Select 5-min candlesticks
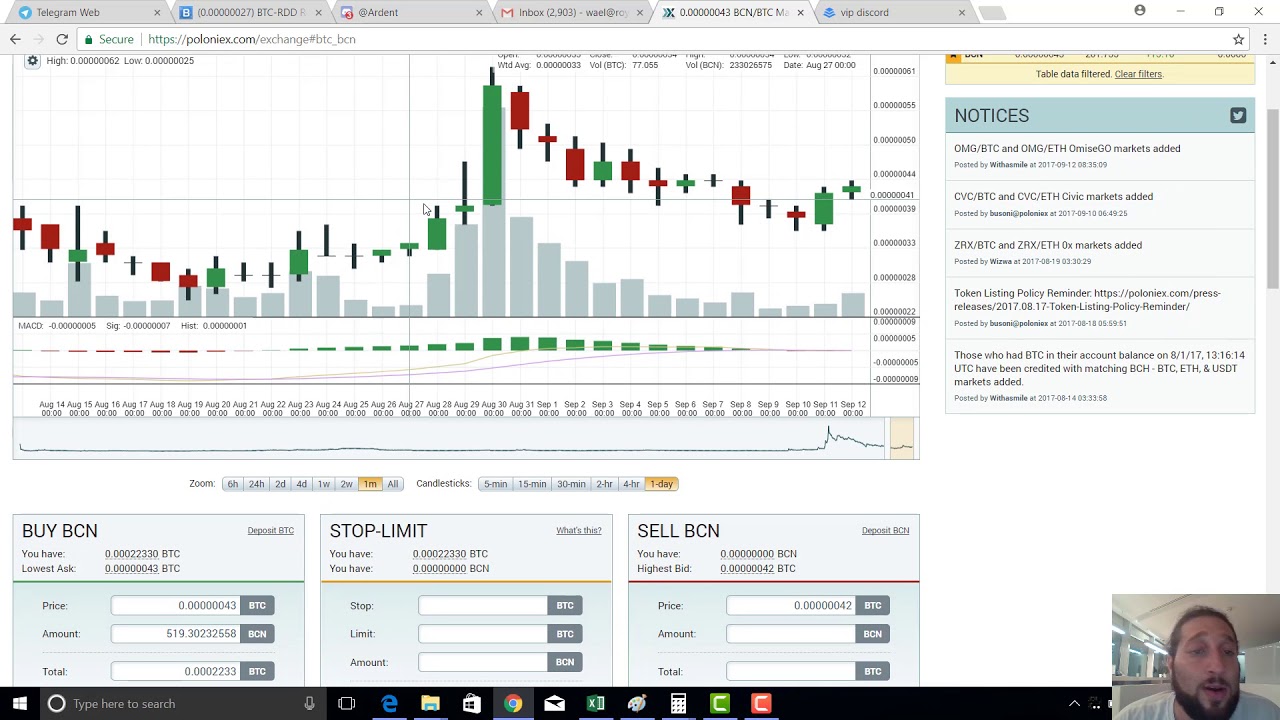The height and width of the screenshot is (720, 1280). point(495,484)
